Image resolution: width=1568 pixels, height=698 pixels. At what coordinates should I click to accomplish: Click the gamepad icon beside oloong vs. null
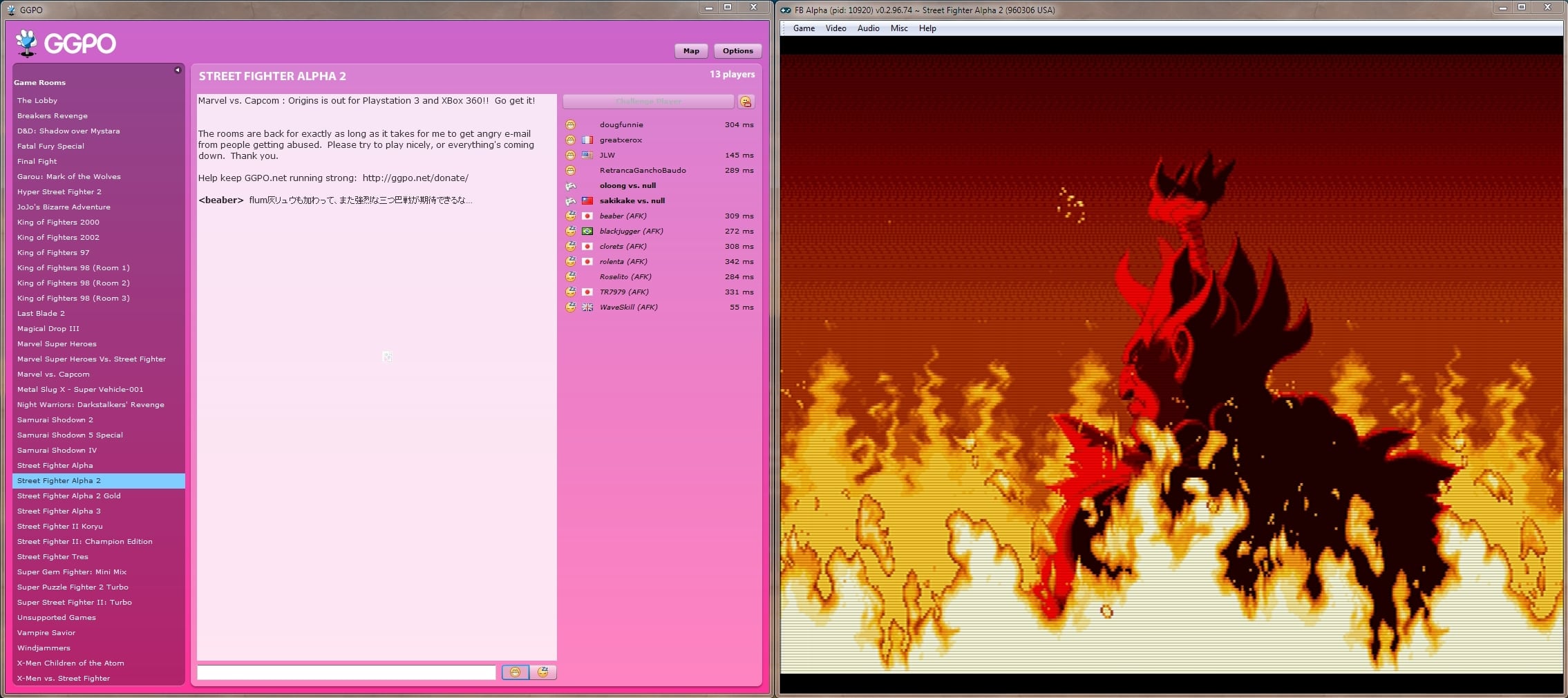click(571, 185)
